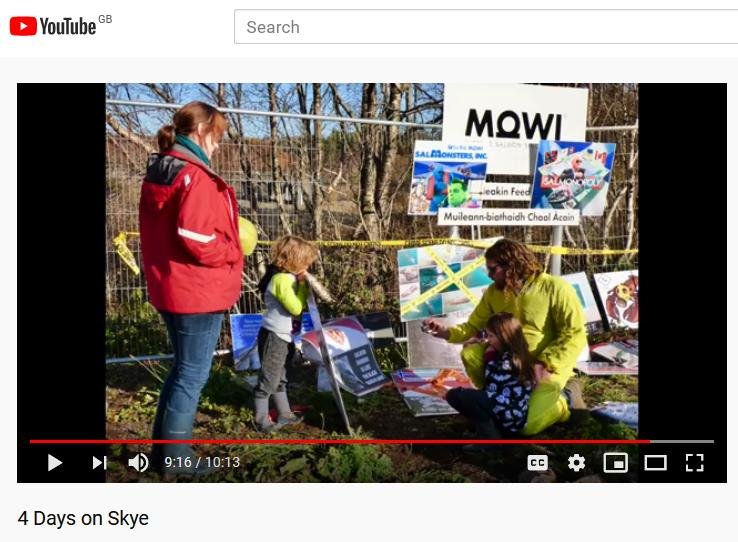Screen dimensions: 738x542
Task: Switch to the miniplayer
Action: [616, 463]
